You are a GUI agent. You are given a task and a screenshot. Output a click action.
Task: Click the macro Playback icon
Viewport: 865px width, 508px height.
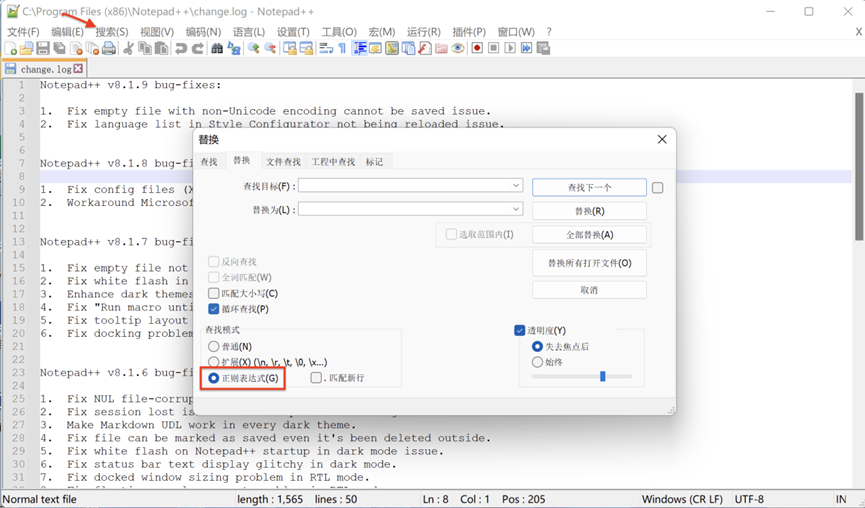point(510,49)
